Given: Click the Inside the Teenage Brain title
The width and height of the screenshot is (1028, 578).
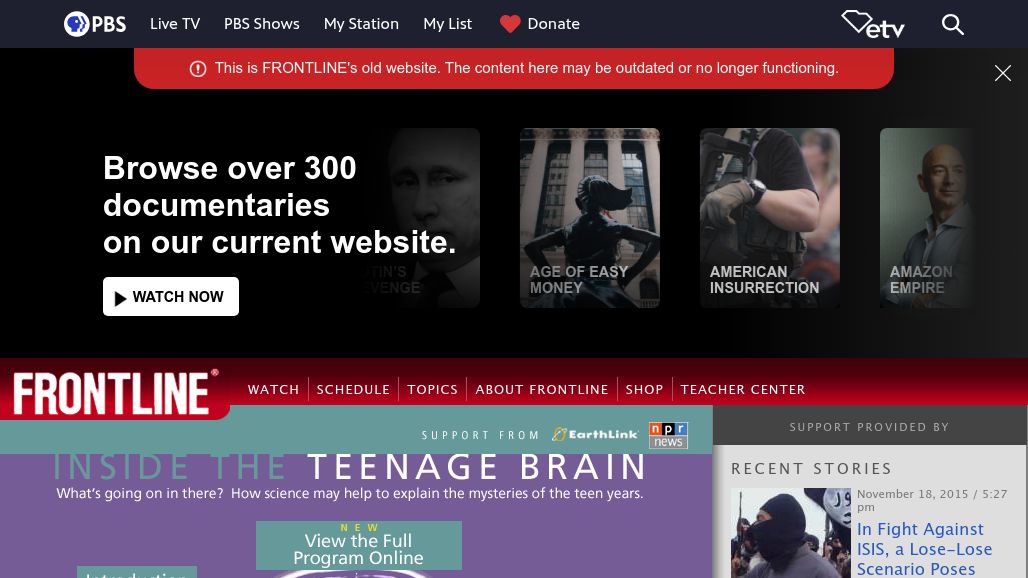Looking at the screenshot, I should (350, 467).
